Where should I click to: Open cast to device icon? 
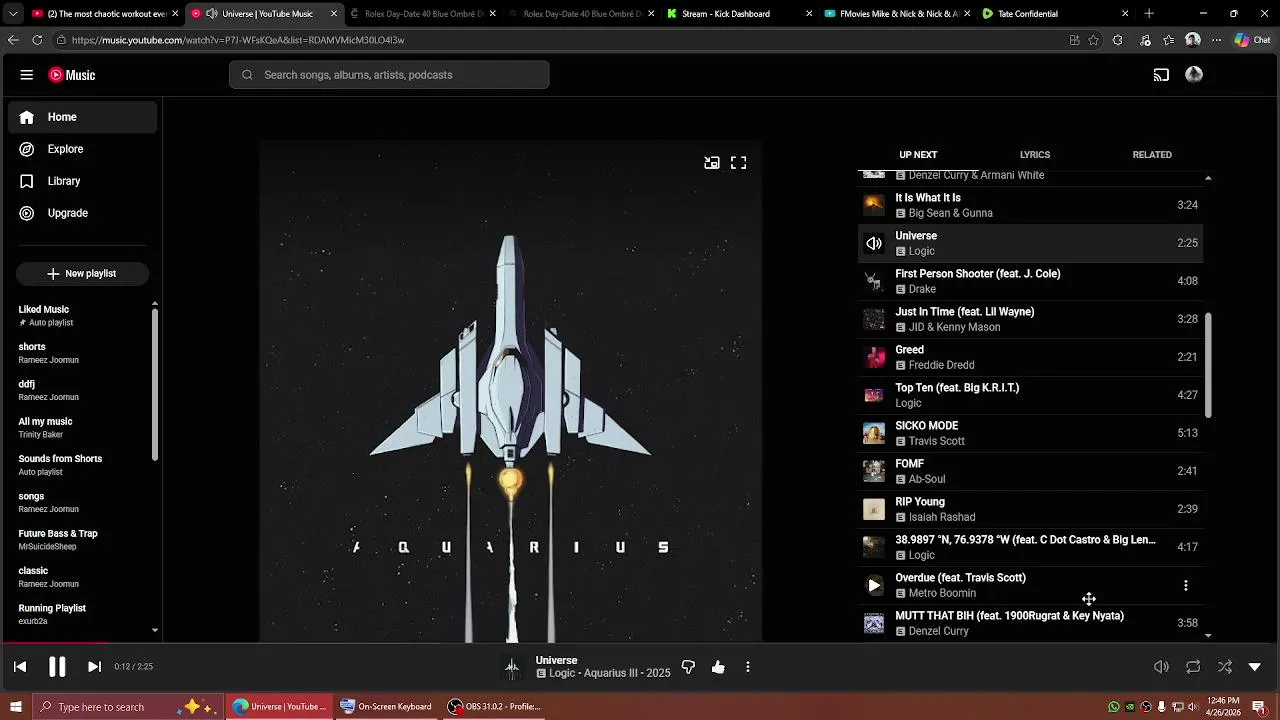tap(1161, 75)
